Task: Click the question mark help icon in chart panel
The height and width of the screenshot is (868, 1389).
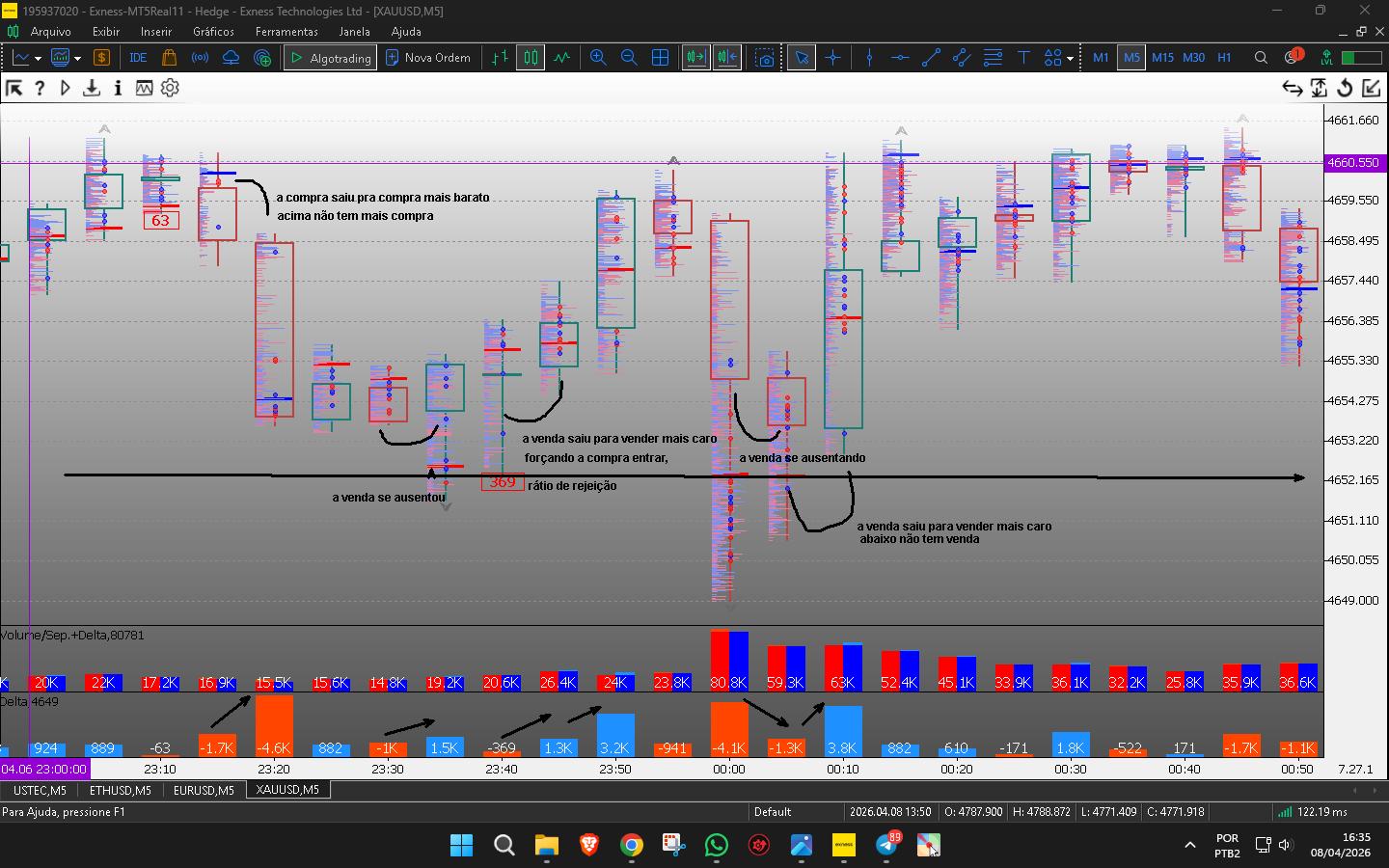Action: (x=40, y=88)
